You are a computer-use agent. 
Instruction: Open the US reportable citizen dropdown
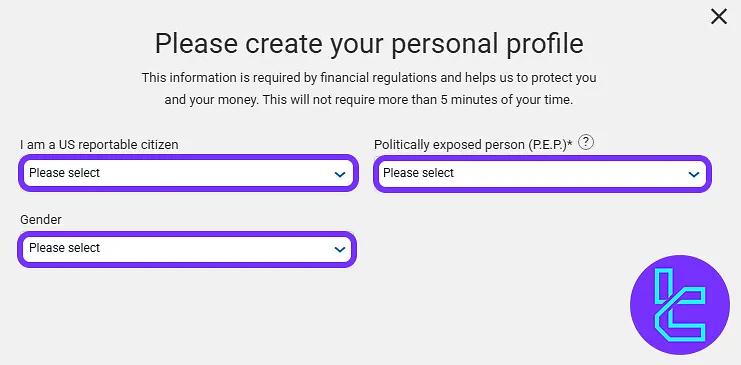pos(189,173)
